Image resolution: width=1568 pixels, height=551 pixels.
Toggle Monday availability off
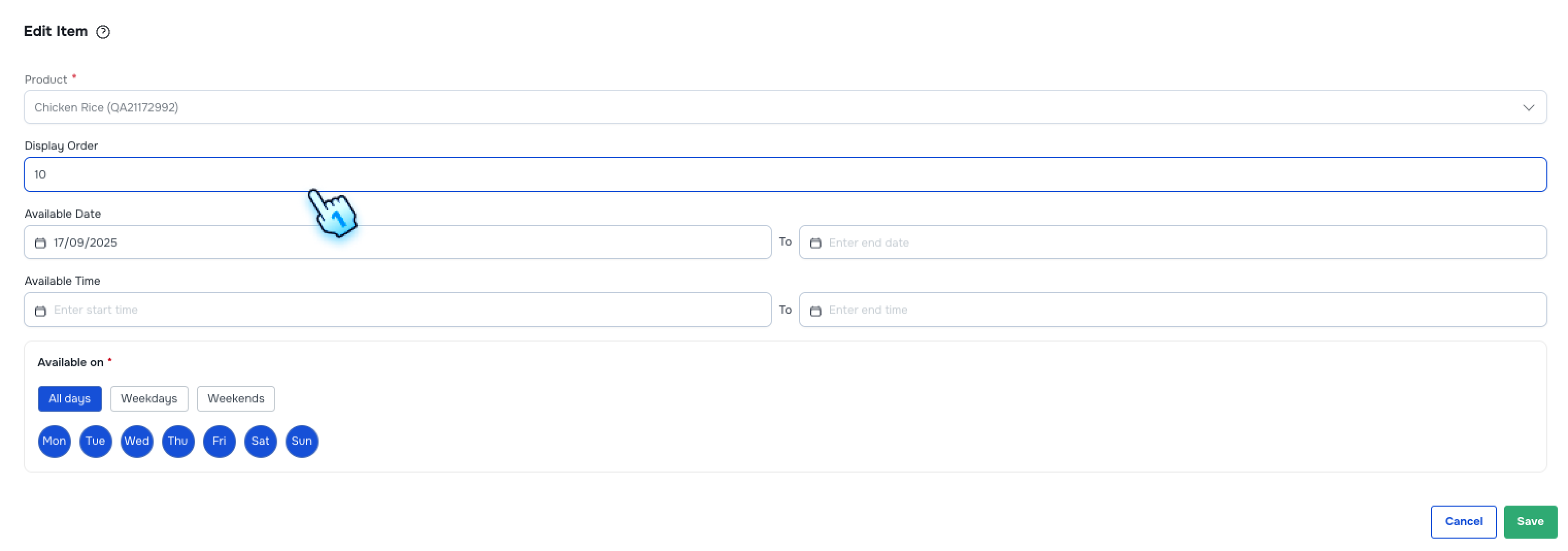(x=54, y=441)
